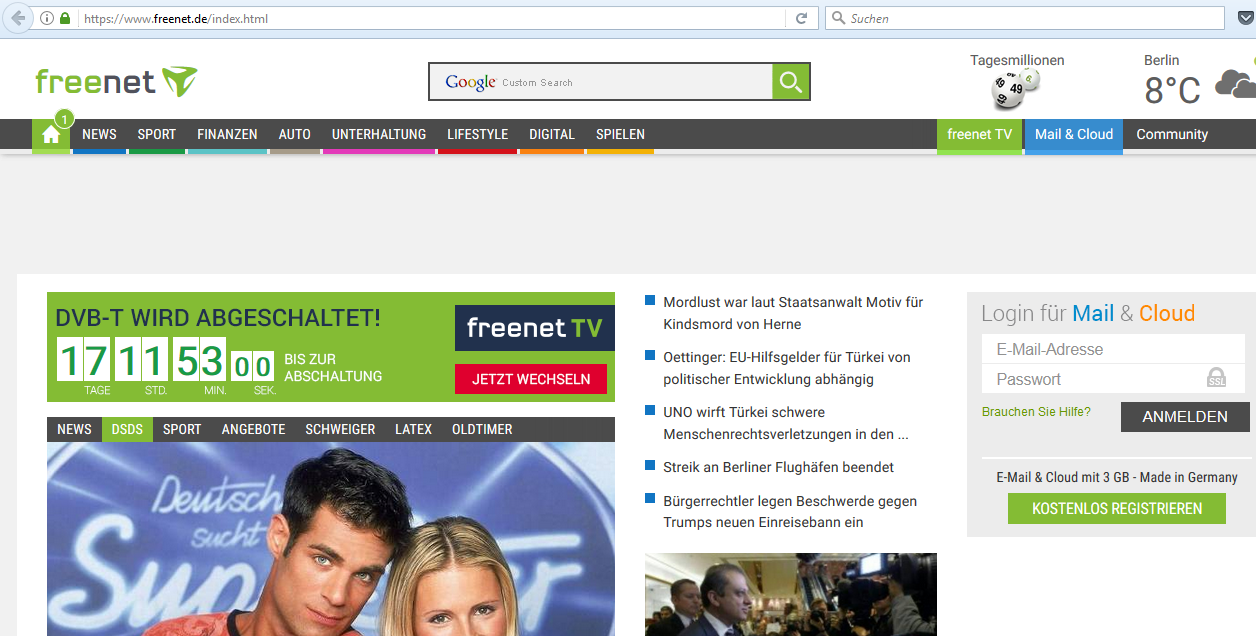Click the ANMELDEN login button

pos(1185,417)
